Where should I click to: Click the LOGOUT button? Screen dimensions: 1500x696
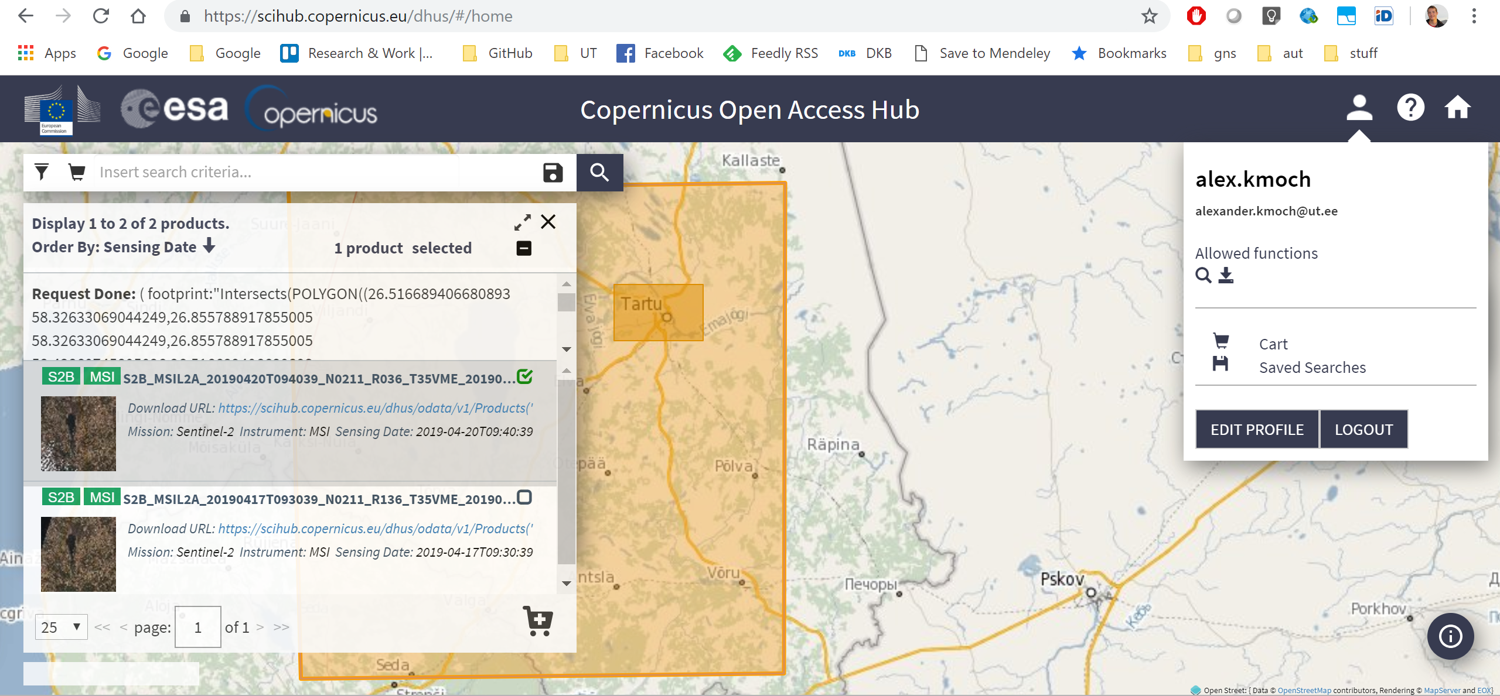[1363, 429]
